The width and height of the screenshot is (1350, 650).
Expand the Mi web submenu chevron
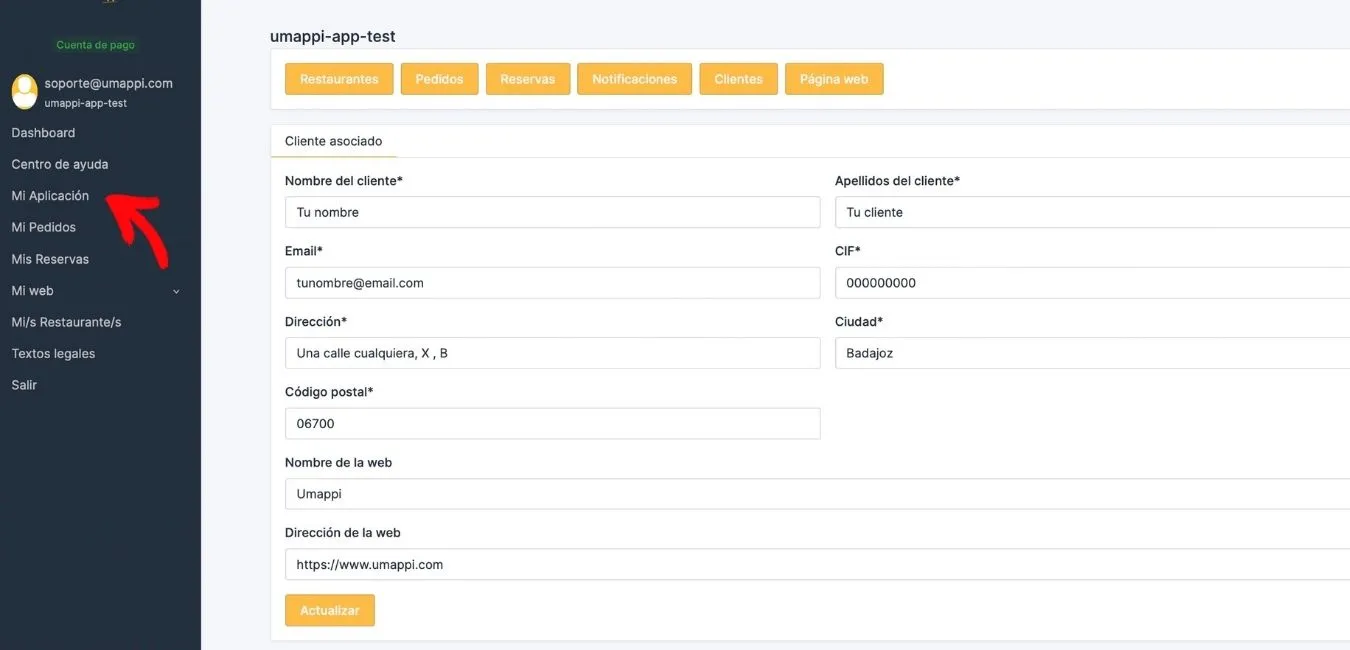pyautogui.click(x=176, y=291)
